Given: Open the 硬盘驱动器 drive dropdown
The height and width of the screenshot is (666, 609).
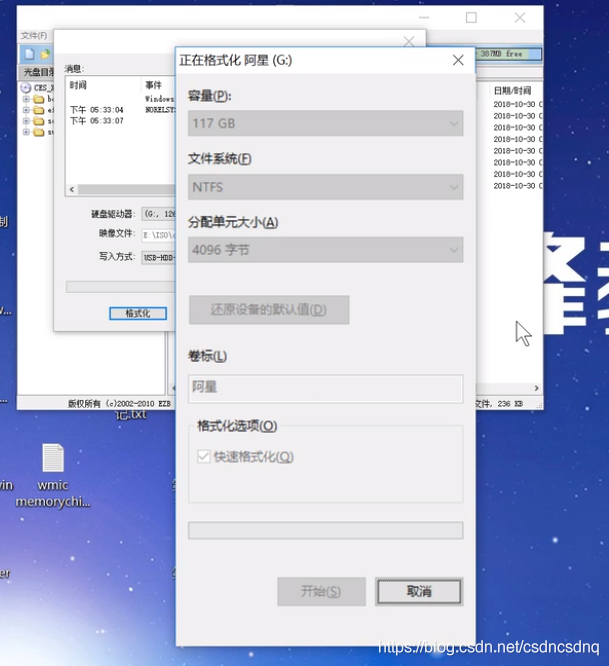Looking at the screenshot, I should pos(158,214).
